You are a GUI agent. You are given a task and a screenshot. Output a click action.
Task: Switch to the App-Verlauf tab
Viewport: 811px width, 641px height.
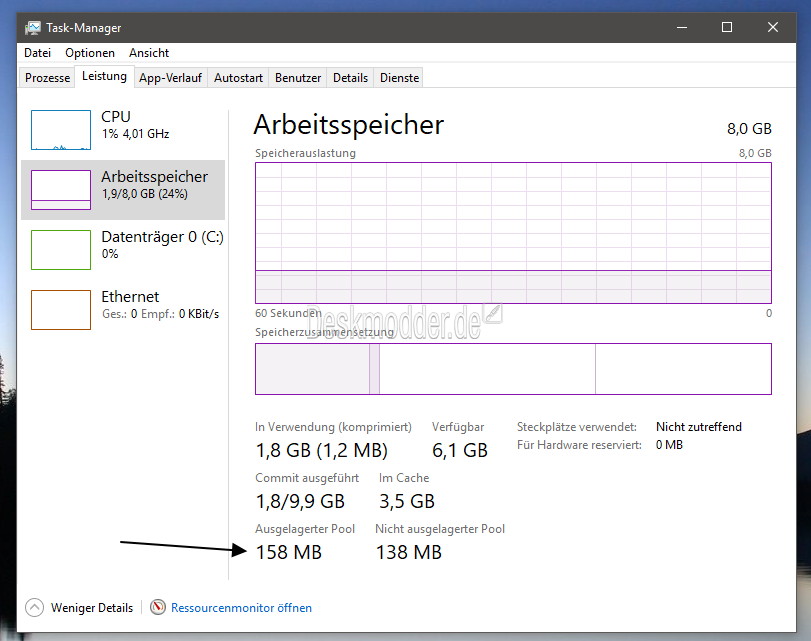click(170, 78)
